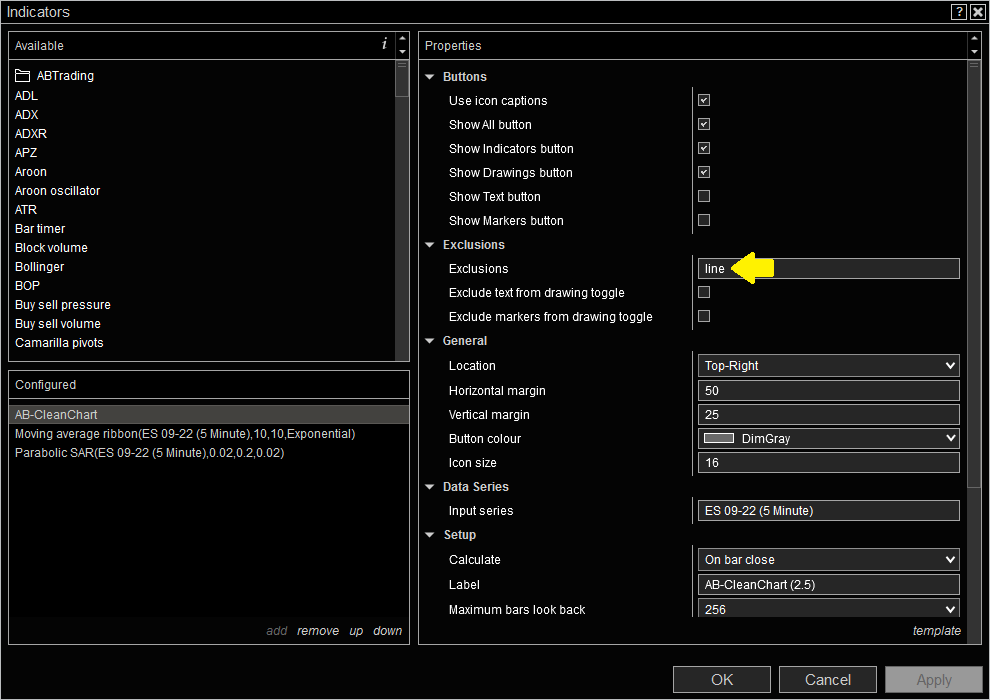The width and height of the screenshot is (990, 700).
Task: Click the remove link below Configured list
Action: tap(318, 630)
